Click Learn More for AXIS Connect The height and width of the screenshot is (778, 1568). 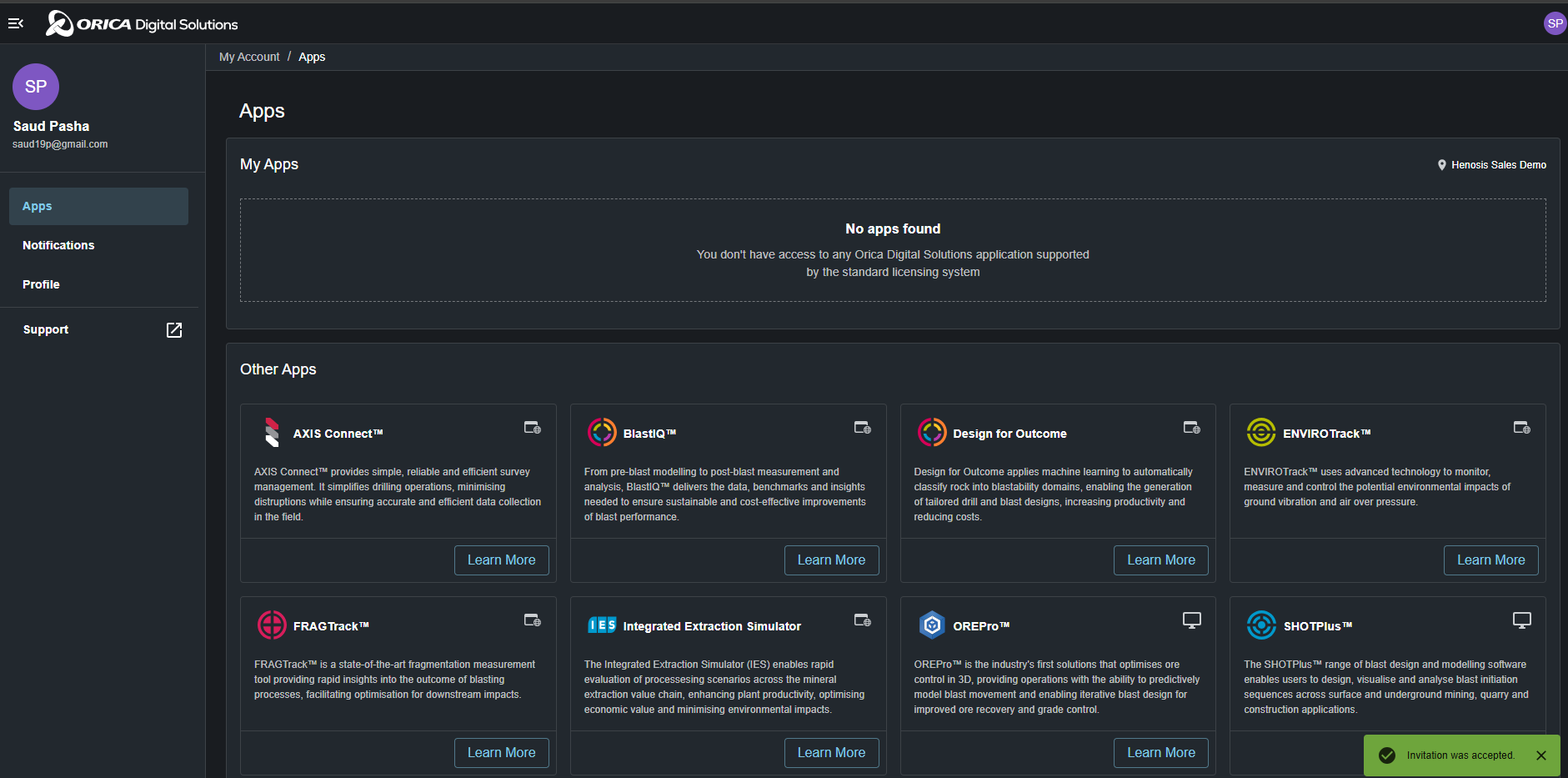click(x=502, y=560)
